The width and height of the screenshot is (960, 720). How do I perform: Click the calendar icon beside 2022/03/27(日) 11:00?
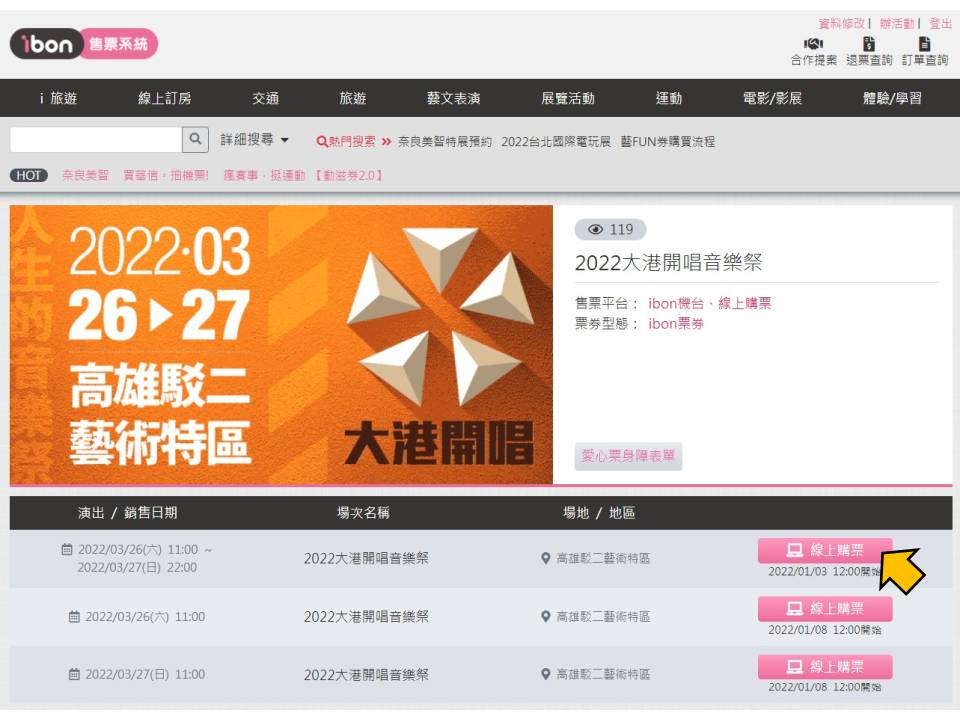pos(74,674)
